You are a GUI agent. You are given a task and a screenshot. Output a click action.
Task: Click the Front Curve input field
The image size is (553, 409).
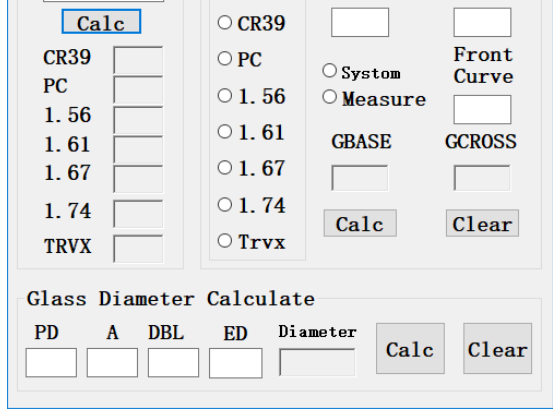482,109
